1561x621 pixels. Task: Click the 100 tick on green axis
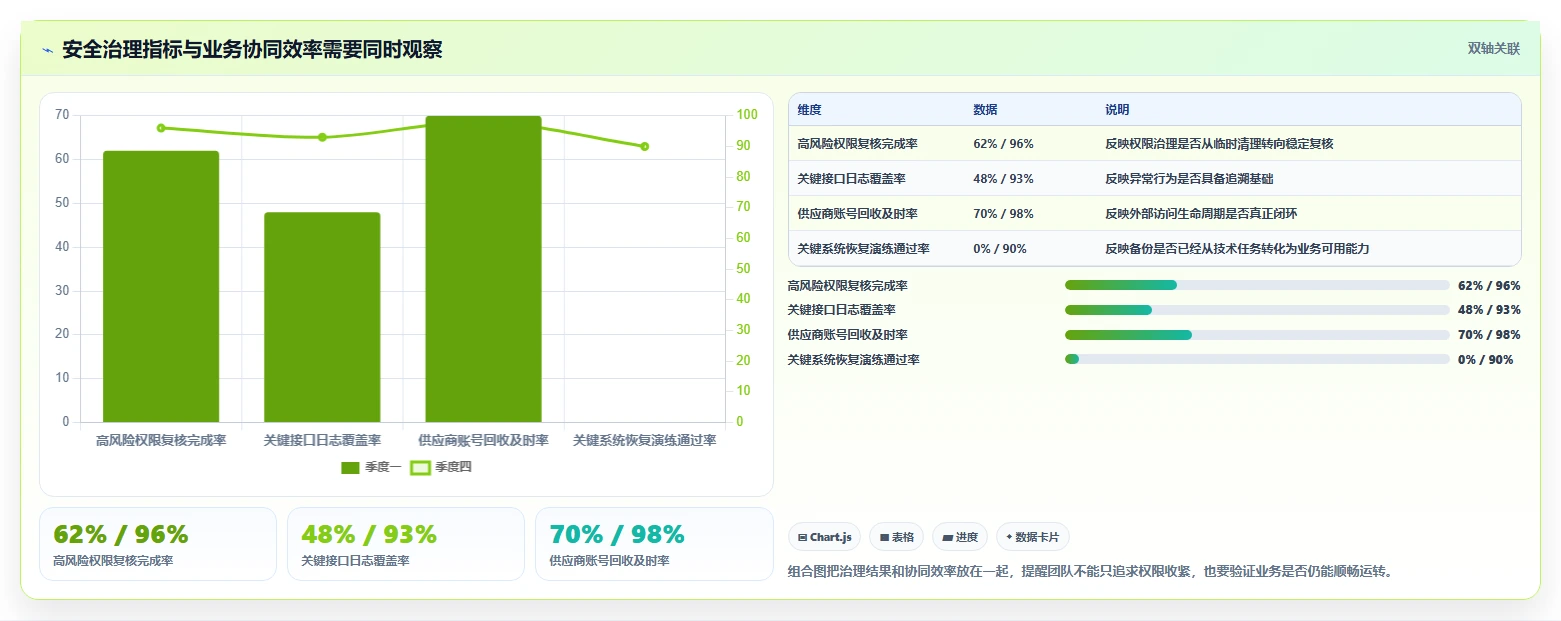(746, 115)
